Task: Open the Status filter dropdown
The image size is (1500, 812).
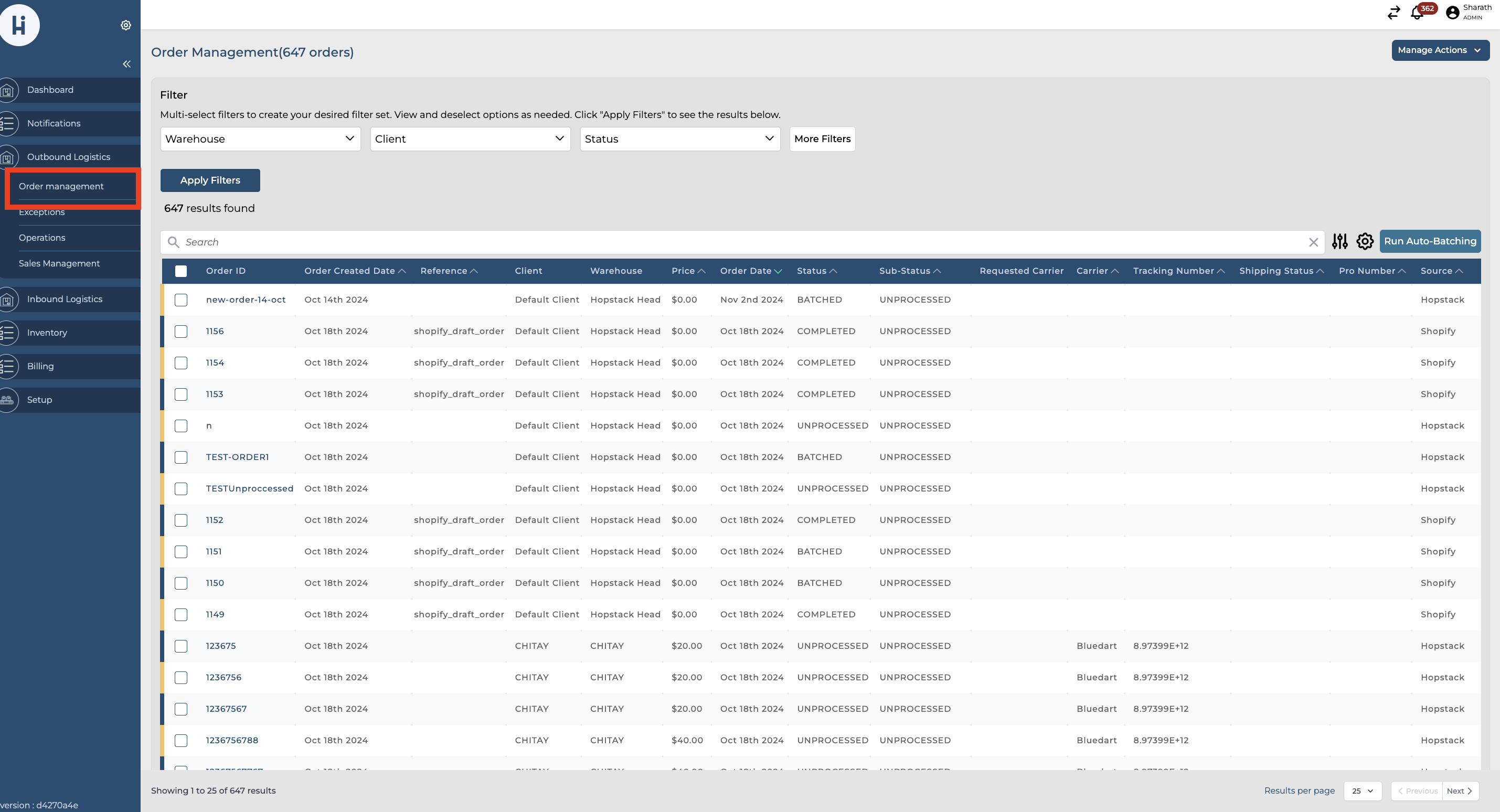Action: (679, 139)
